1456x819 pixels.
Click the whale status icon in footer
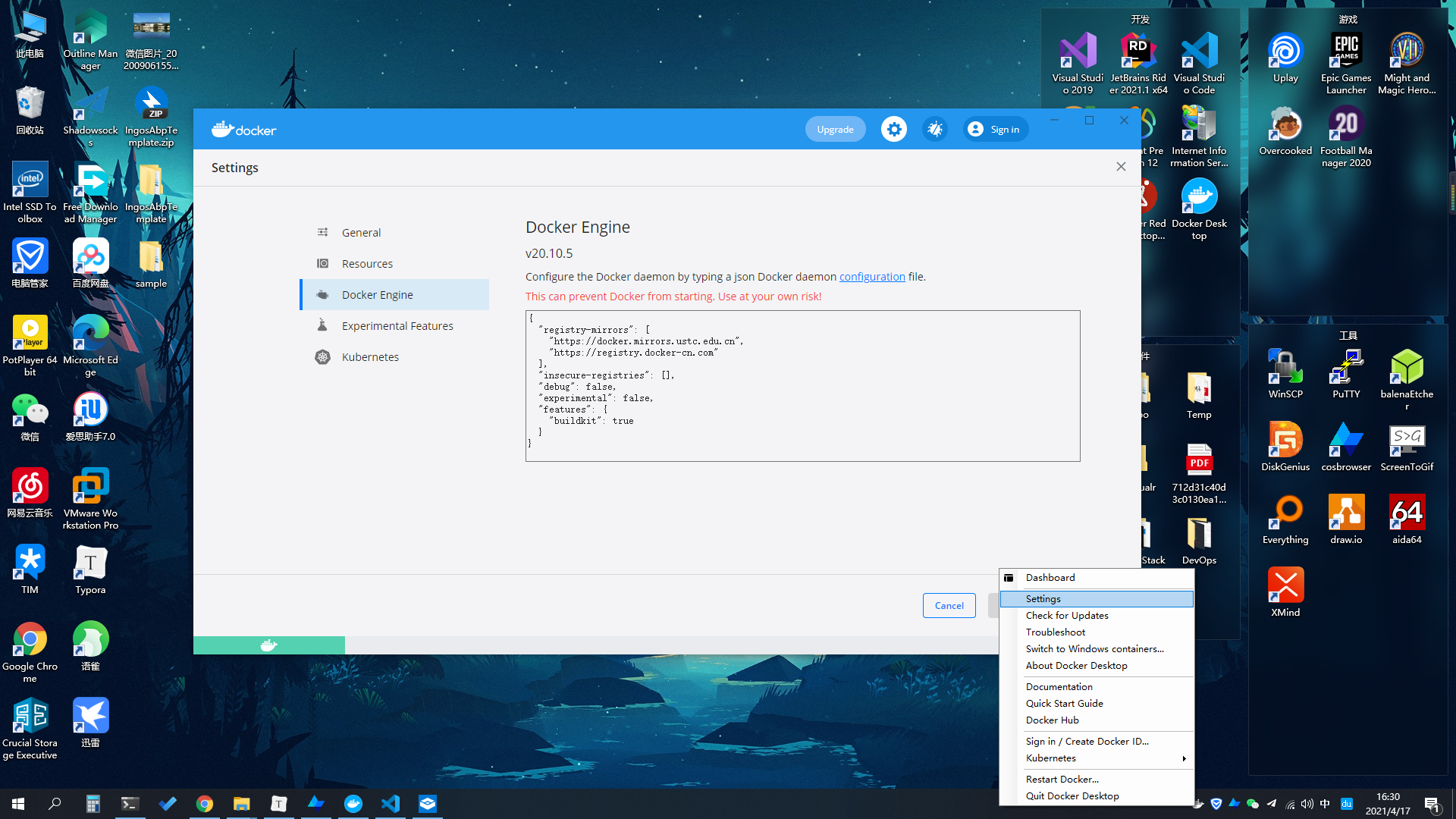268,645
